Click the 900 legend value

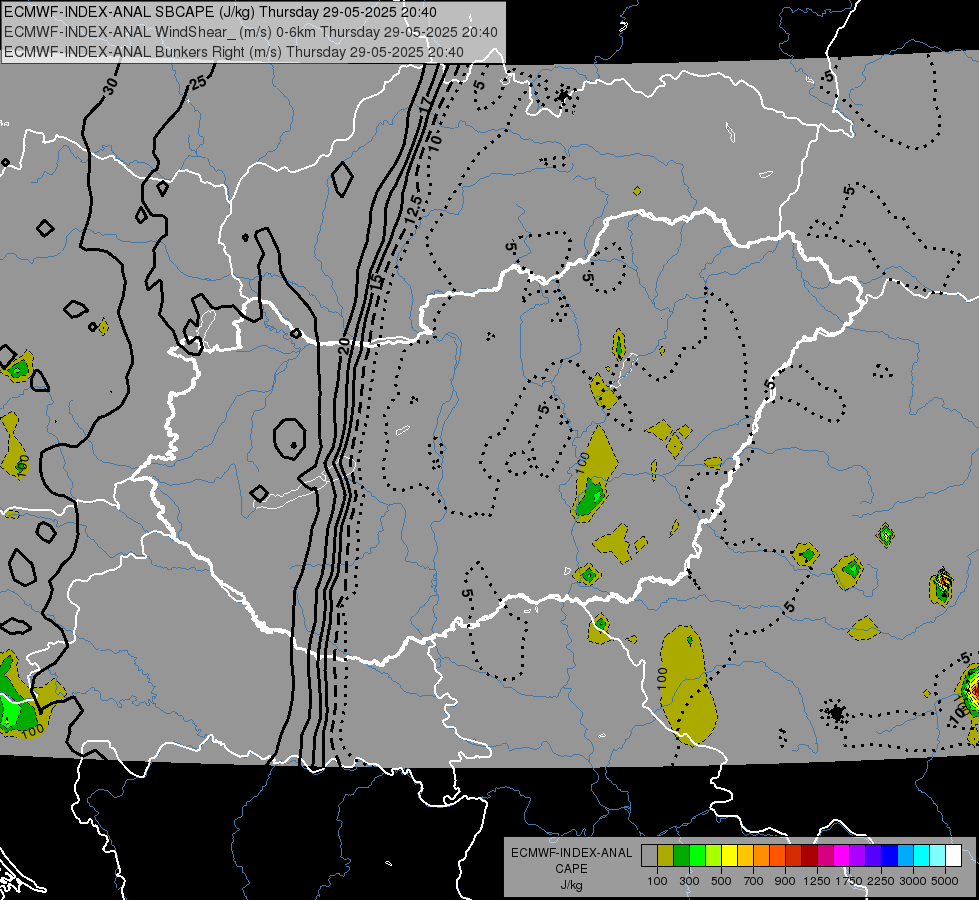[785, 881]
